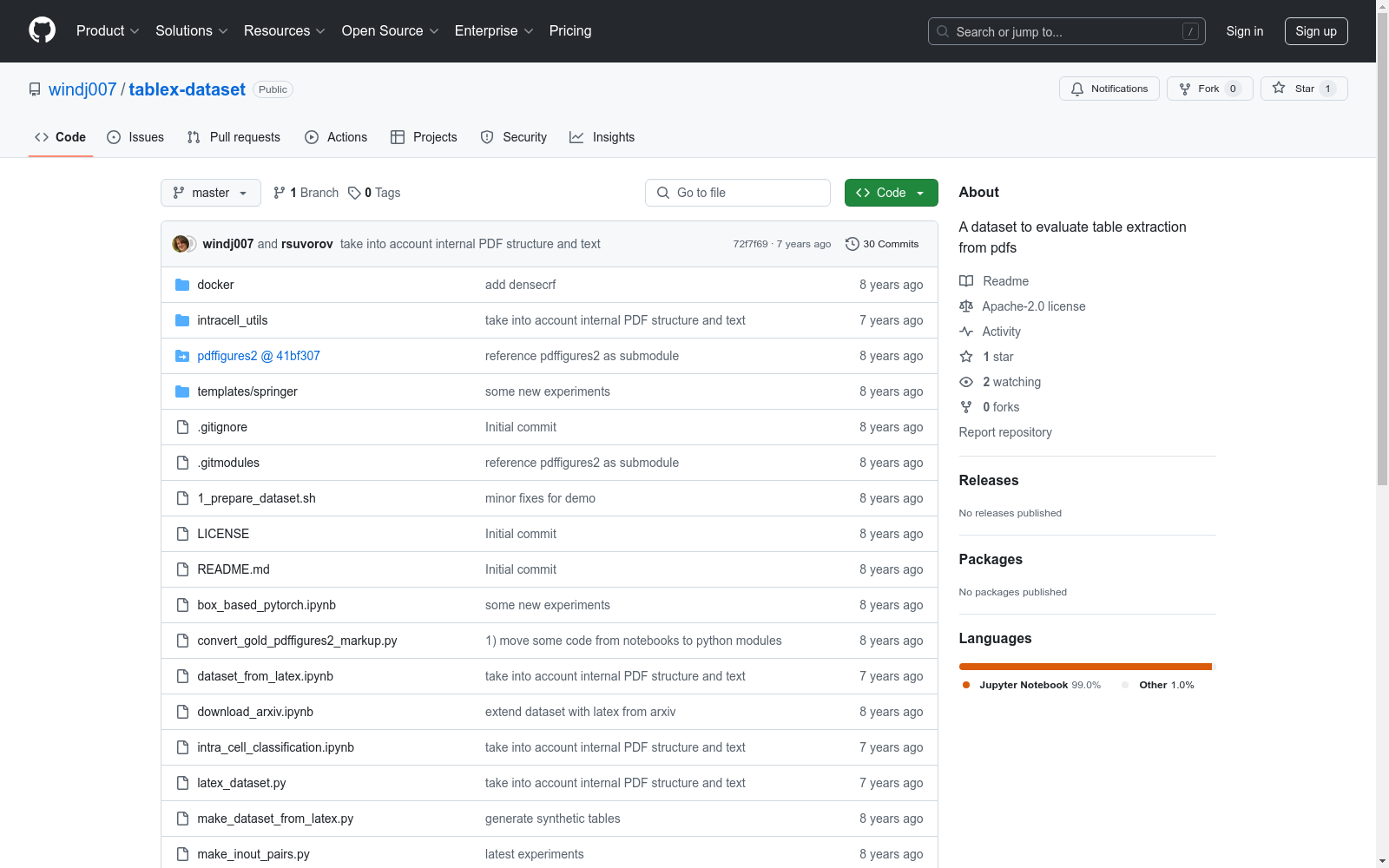
Task: Click the fork icon next to 0 forks
Action: pyautogui.click(x=966, y=407)
